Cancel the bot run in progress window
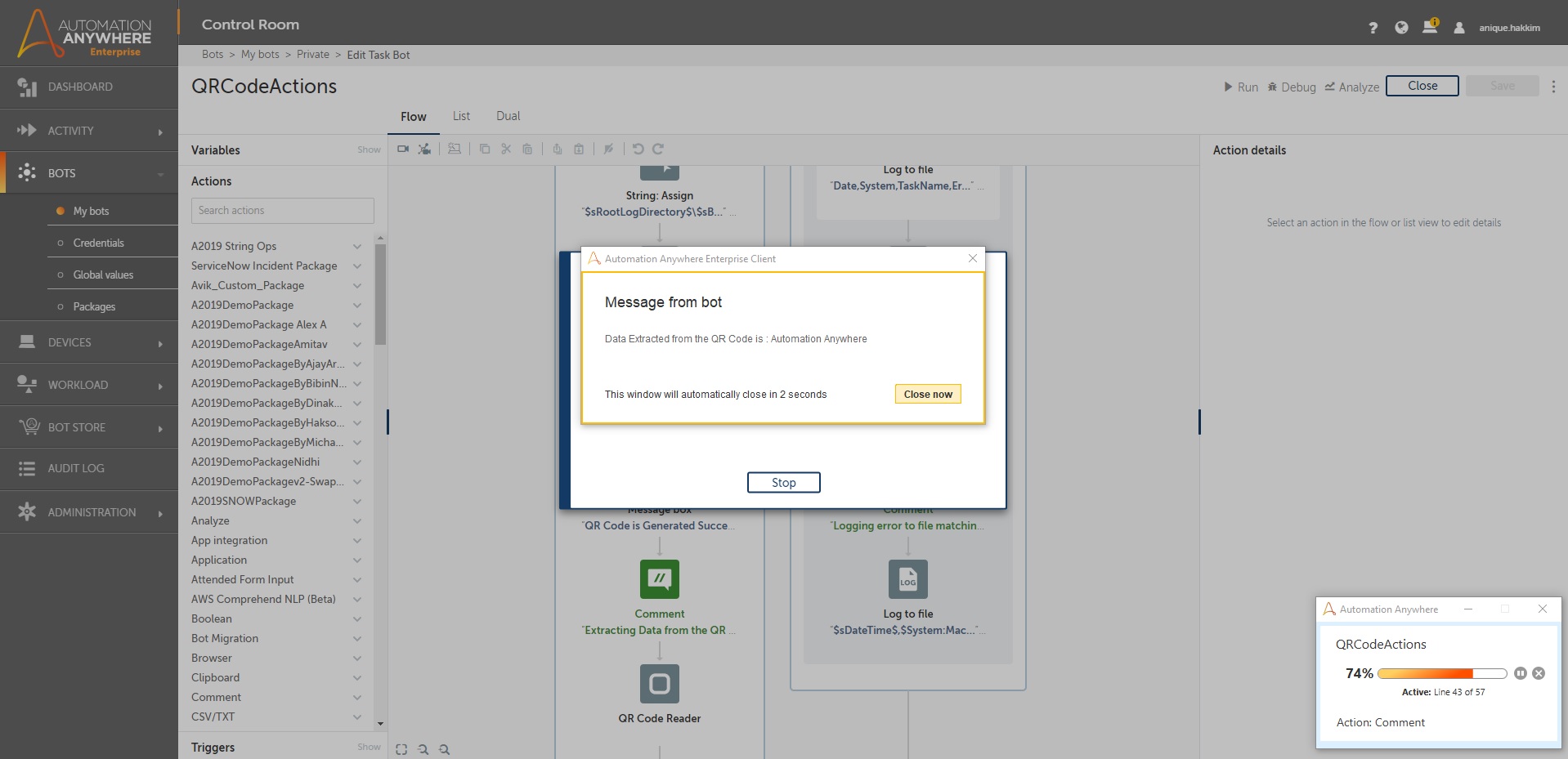The height and width of the screenshot is (759, 1568). [x=1539, y=673]
